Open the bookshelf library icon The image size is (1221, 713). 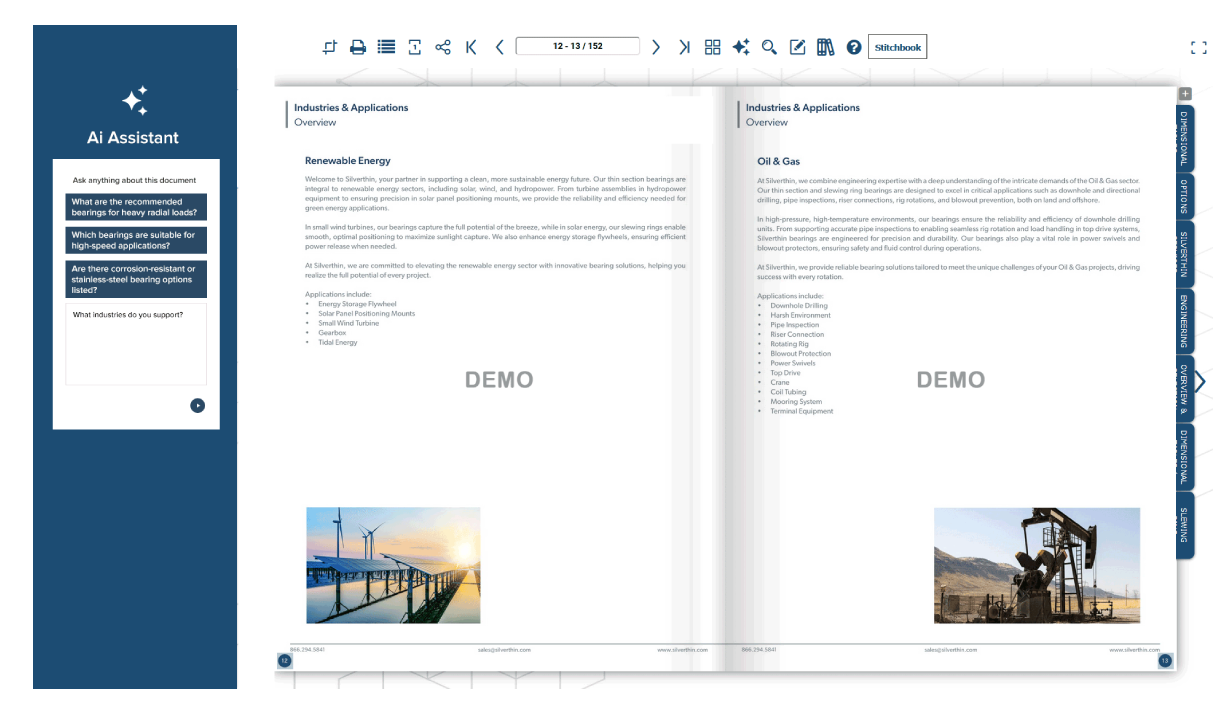coord(825,46)
